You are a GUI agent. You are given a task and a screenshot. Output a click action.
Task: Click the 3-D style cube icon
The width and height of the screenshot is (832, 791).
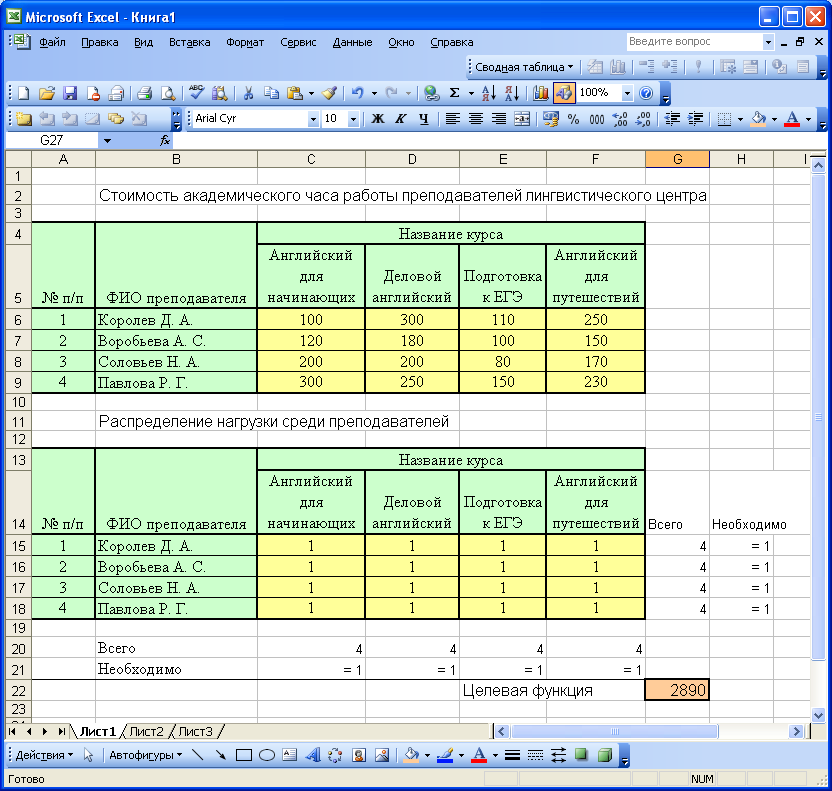(x=604, y=755)
